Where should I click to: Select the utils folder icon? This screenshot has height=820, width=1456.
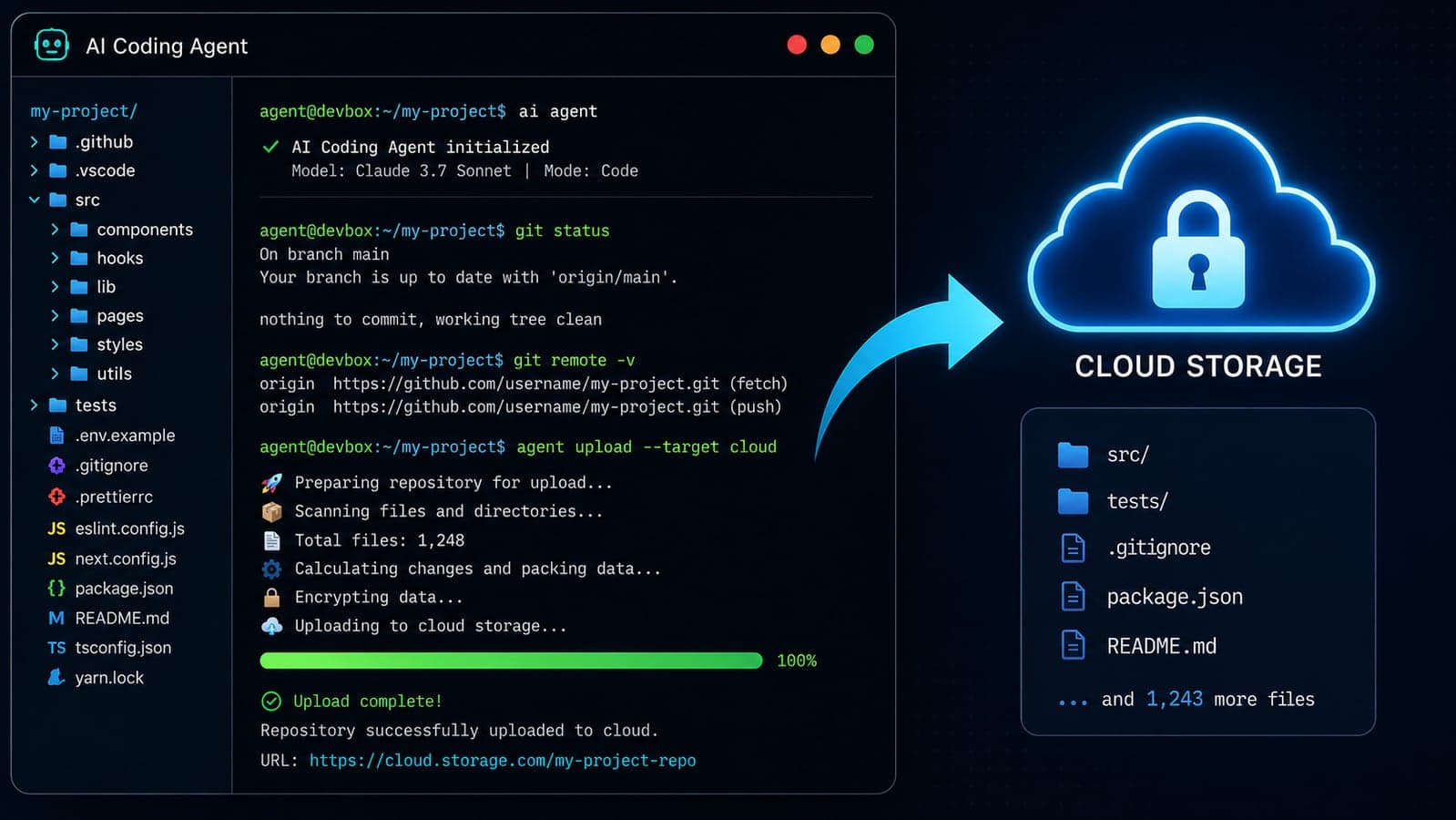click(79, 374)
